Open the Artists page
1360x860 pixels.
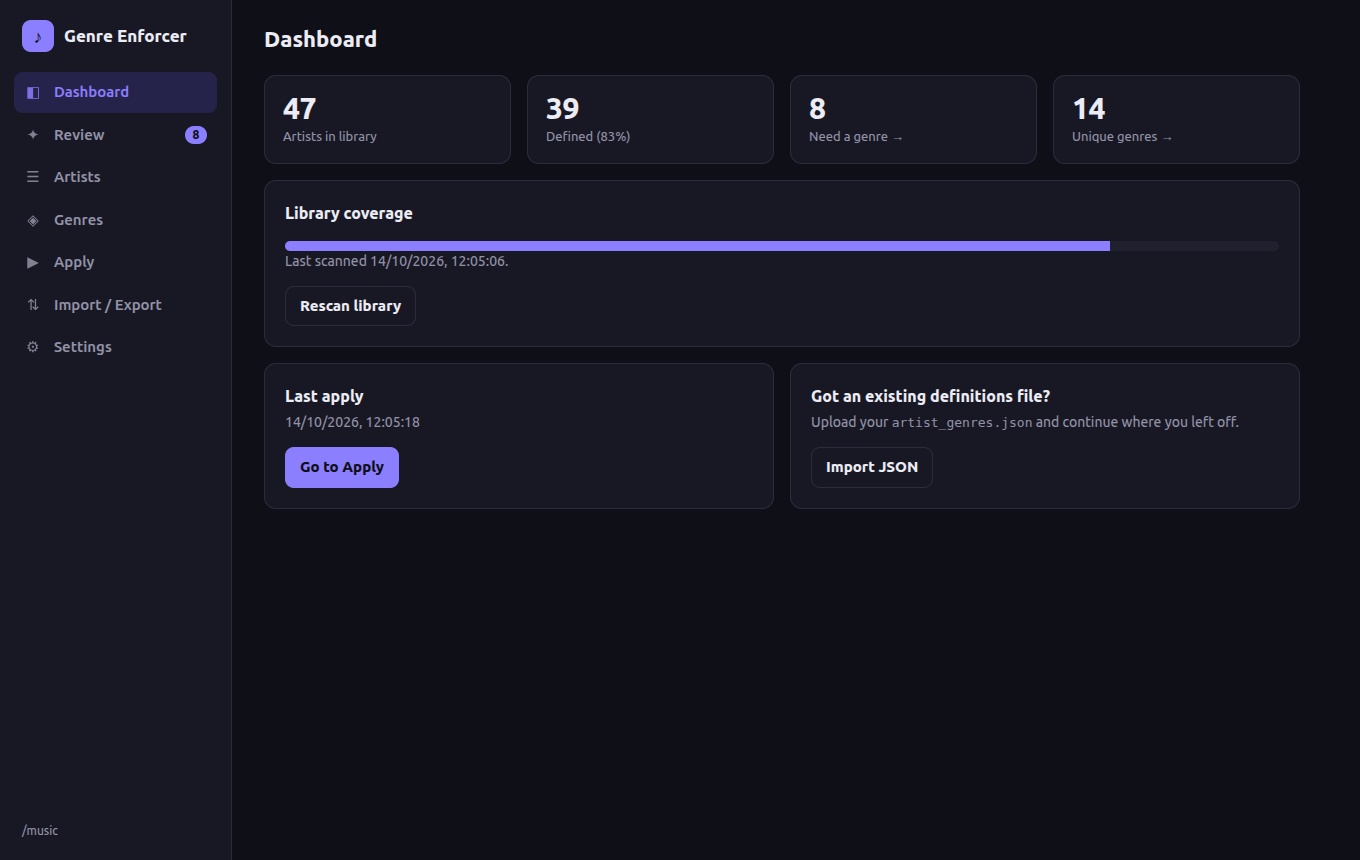(115, 177)
